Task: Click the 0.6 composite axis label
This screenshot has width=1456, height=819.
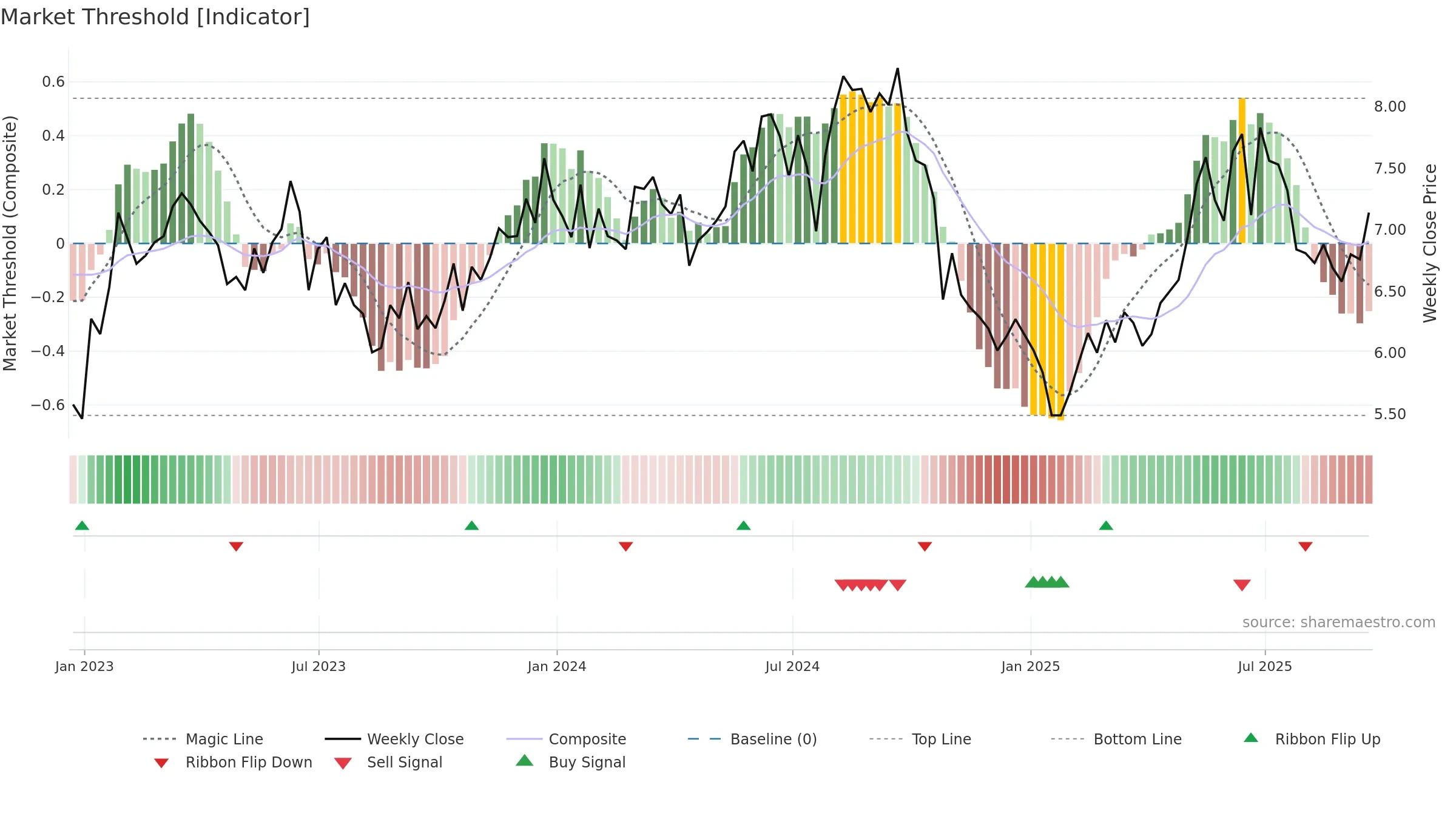Action: tap(53, 82)
